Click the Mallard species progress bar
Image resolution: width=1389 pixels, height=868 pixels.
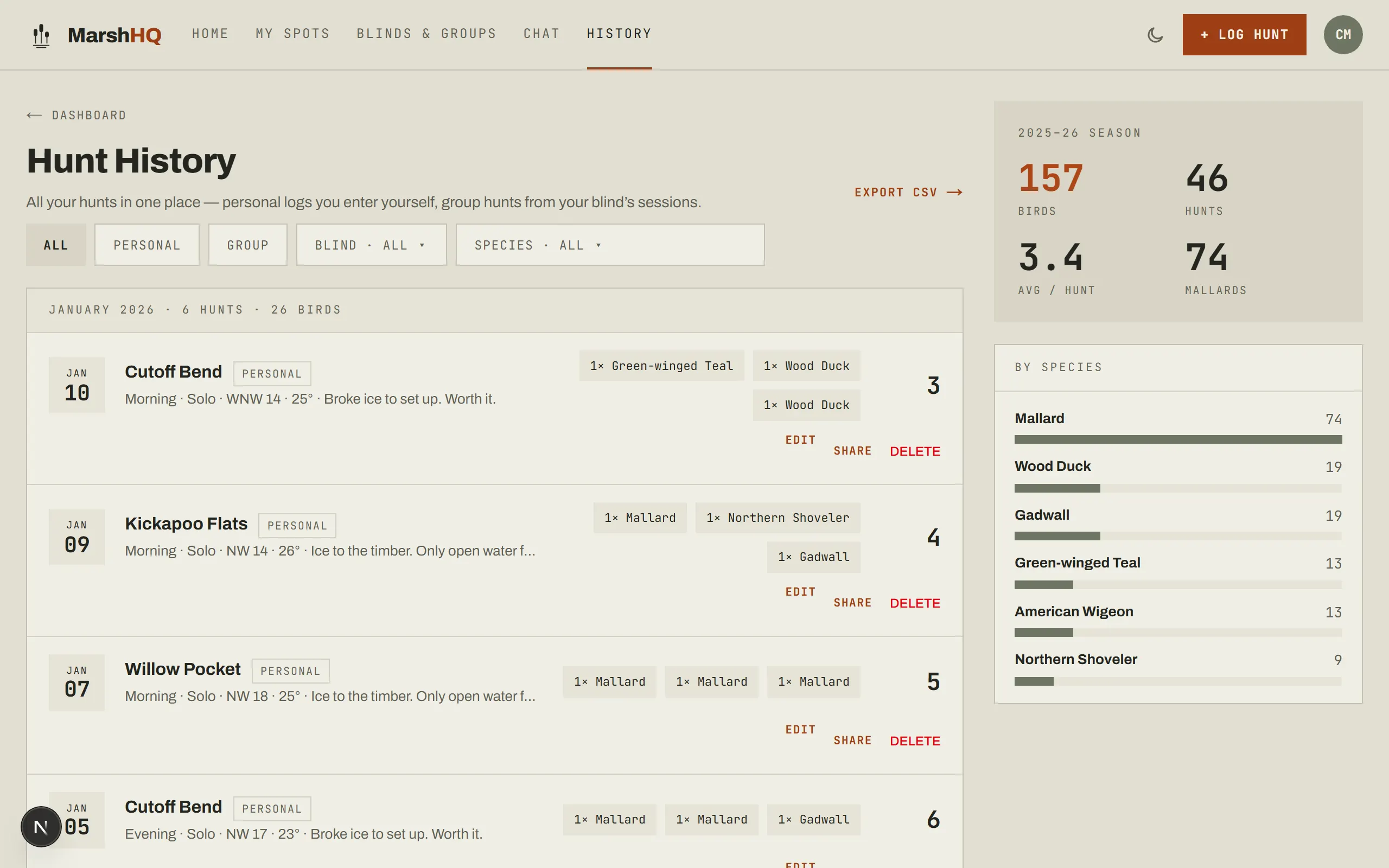coord(1178,439)
